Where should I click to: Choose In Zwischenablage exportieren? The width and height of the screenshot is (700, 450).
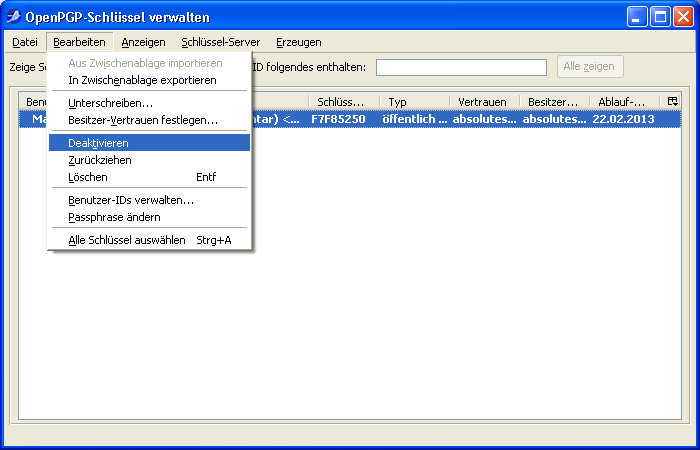(149, 80)
